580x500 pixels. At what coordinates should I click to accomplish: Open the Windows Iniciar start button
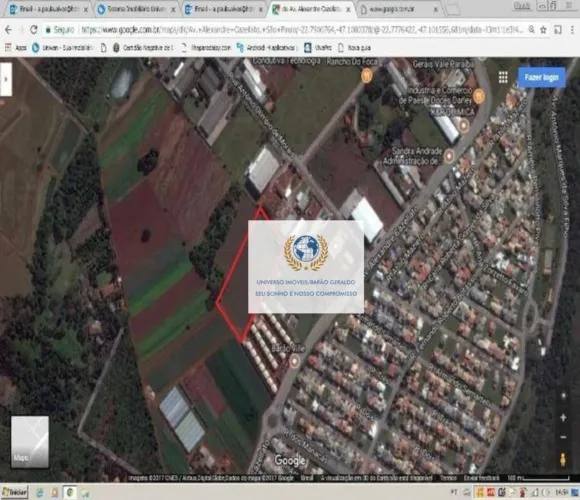14,492
